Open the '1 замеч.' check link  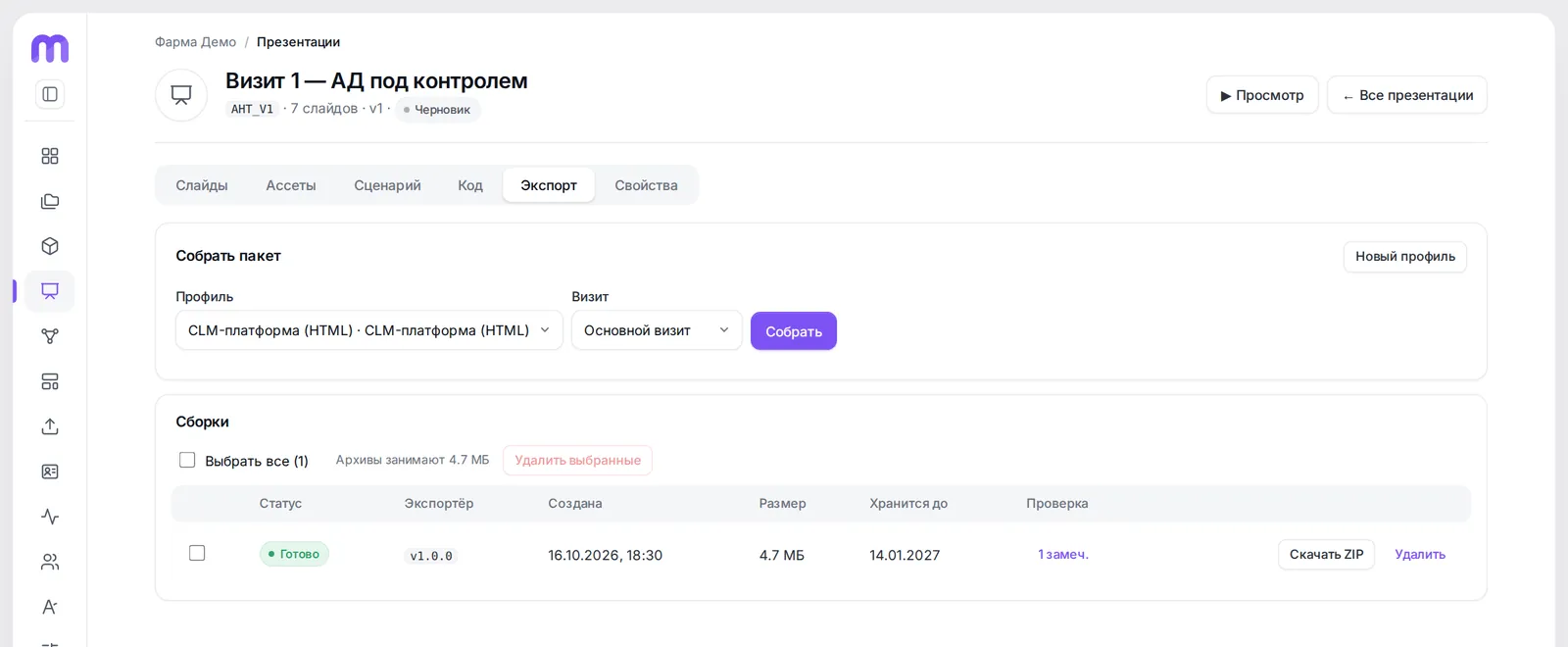1063,555
